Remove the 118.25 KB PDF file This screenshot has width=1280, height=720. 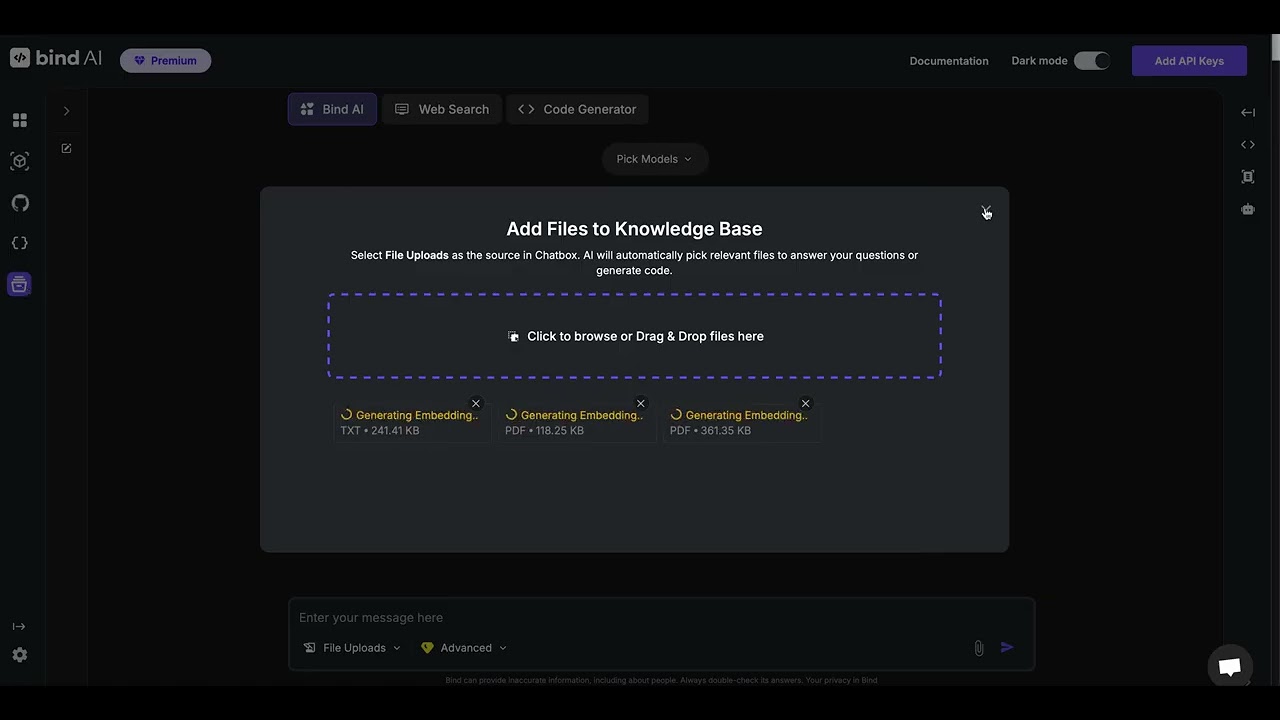click(641, 403)
